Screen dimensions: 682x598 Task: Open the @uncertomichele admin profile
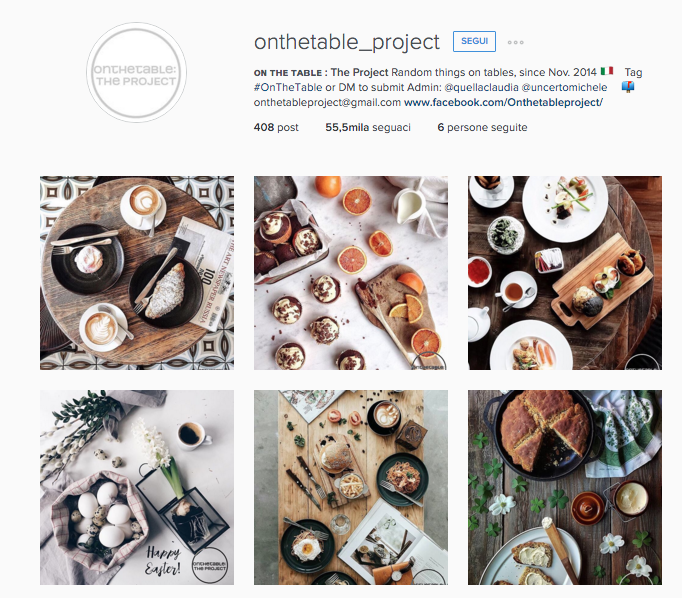pyautogui.click(x=564, y=87)
